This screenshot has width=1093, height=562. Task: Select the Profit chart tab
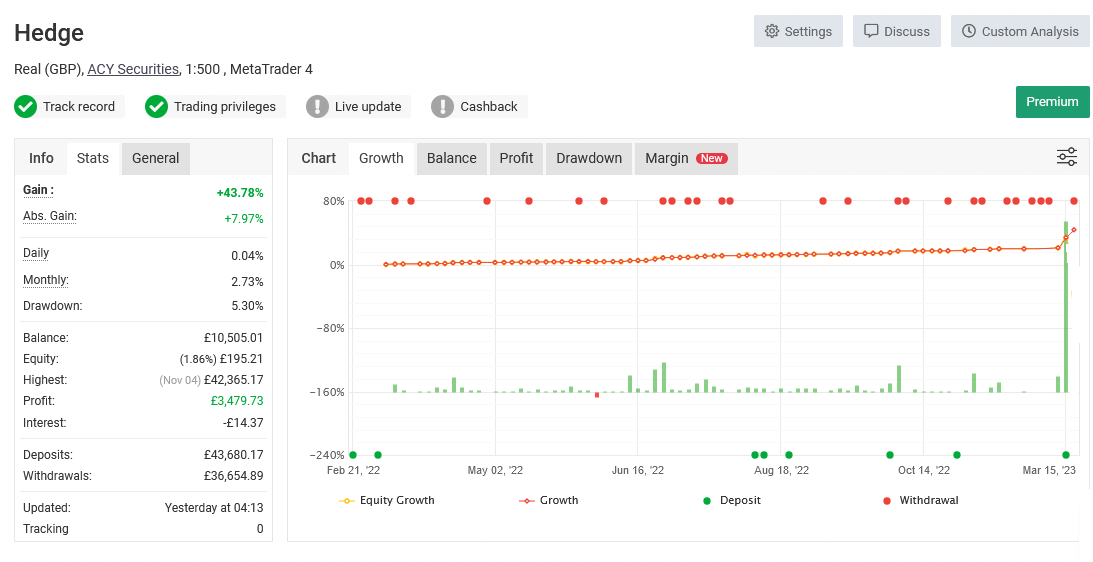[516, 158]
